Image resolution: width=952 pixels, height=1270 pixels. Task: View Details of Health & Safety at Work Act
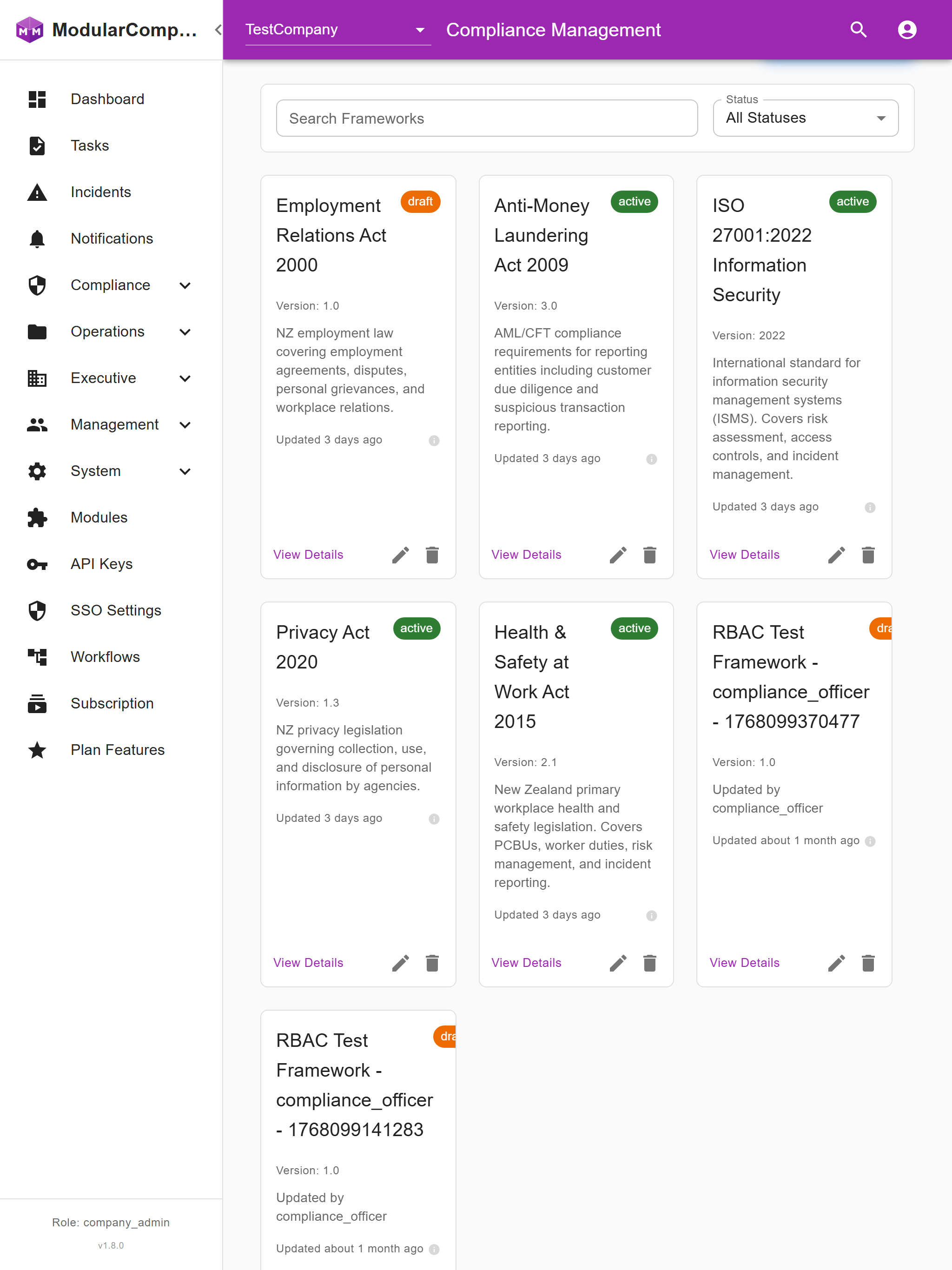click(527, 963)
